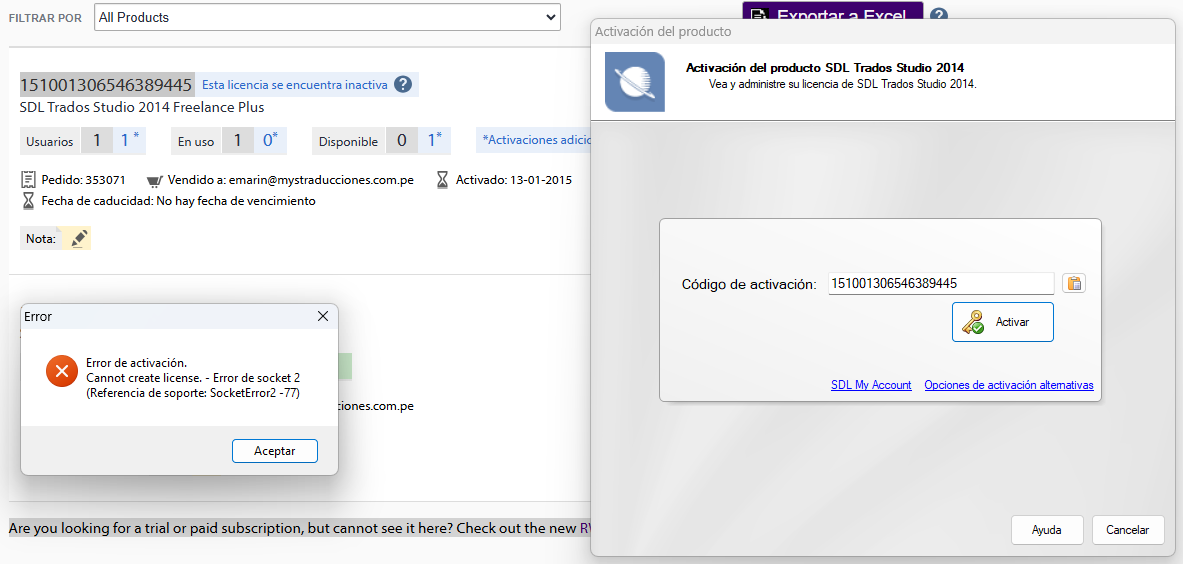Click the SDL Trados Studio logo icon
Viewport: 1183px width, 564px height.
pos(635,81)
